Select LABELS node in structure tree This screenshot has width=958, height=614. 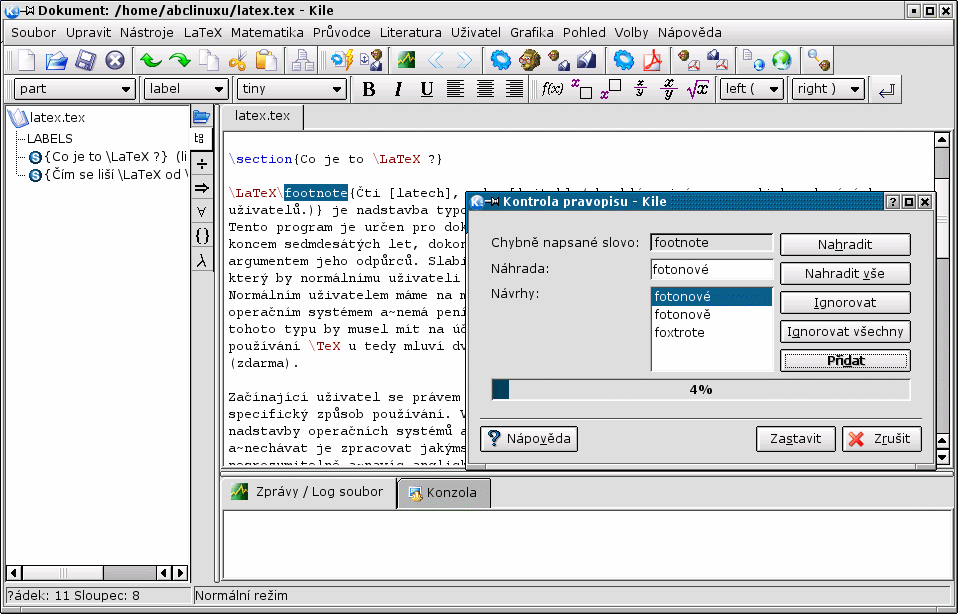(49, 139)
